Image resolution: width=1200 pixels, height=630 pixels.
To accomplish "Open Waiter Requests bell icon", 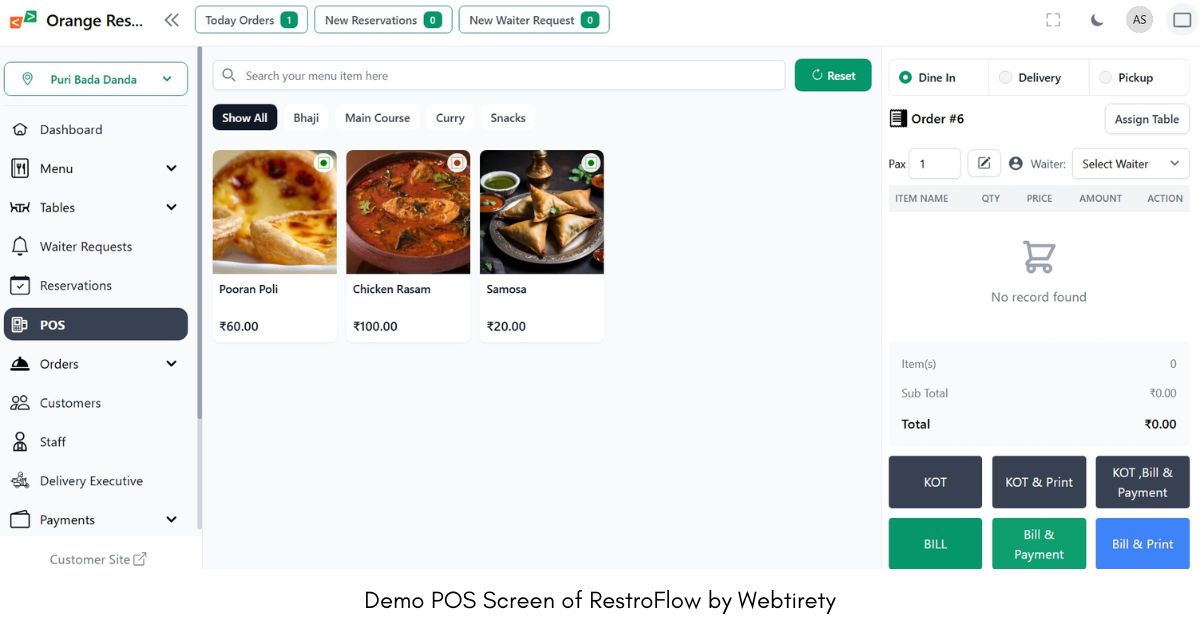I will (x=20, y=247).
